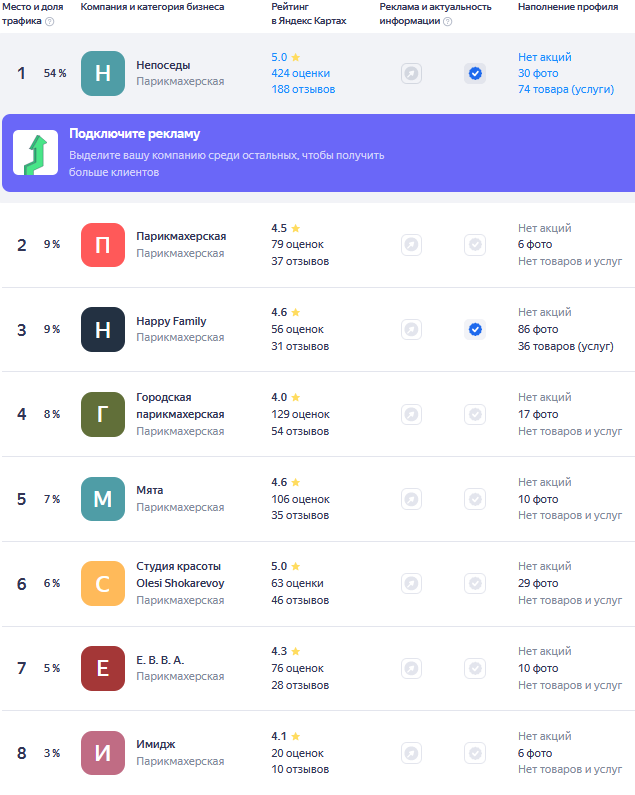
Task: Click the advertising icon in E. B. B. A. row
Action: (411, 668)
